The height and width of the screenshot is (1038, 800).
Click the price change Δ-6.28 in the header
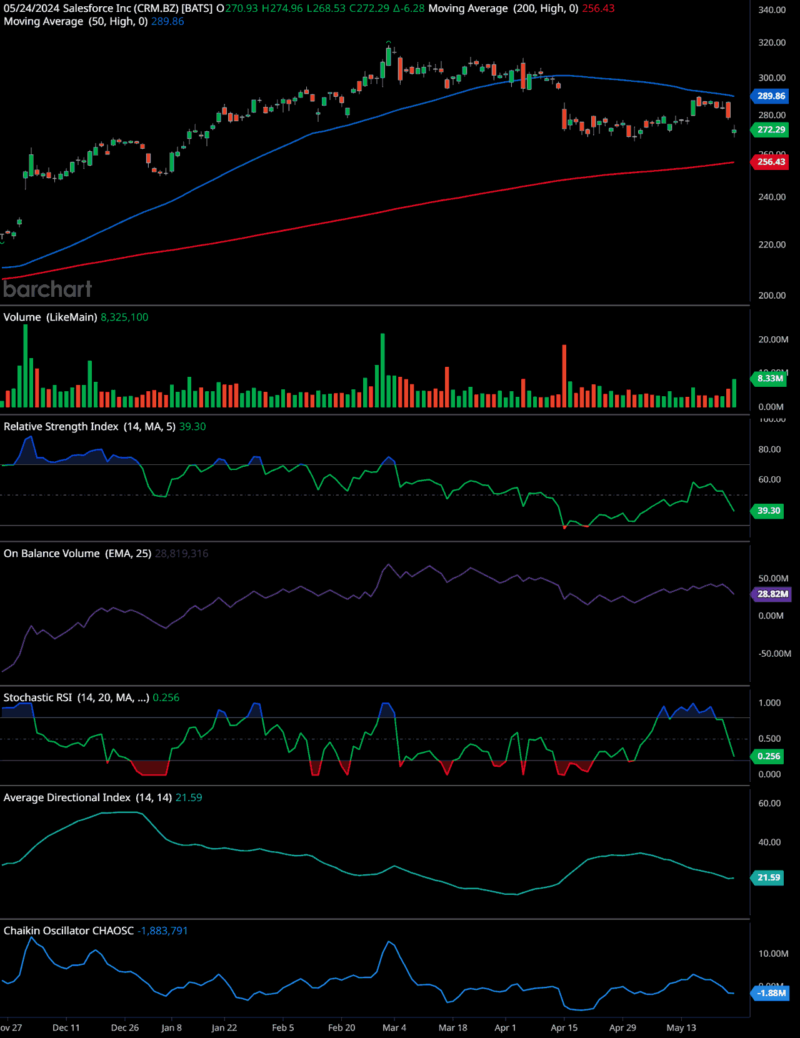[409, 9]
